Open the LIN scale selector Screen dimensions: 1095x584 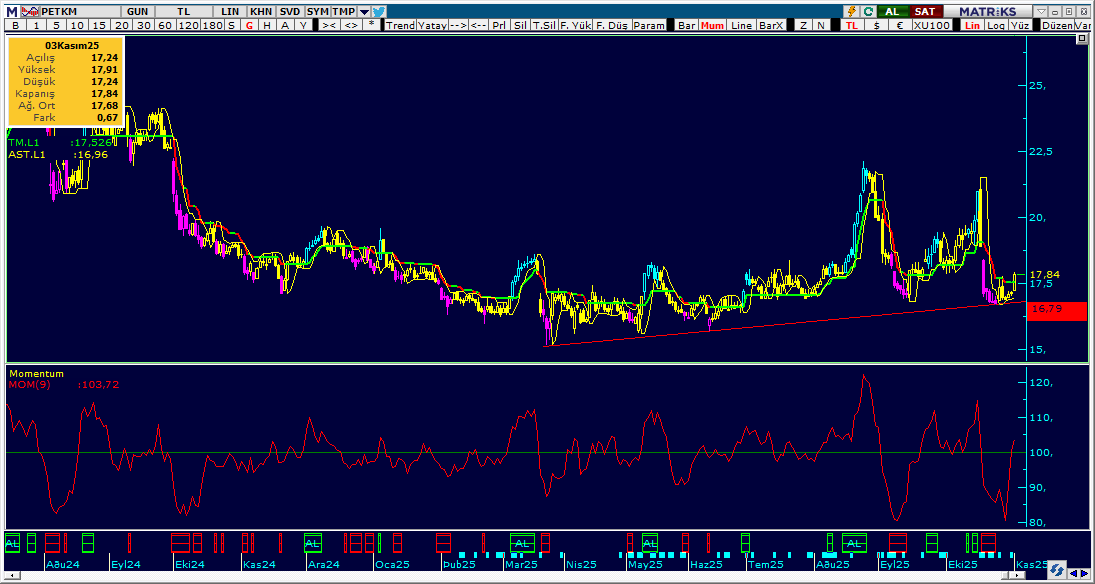point(230,11)
